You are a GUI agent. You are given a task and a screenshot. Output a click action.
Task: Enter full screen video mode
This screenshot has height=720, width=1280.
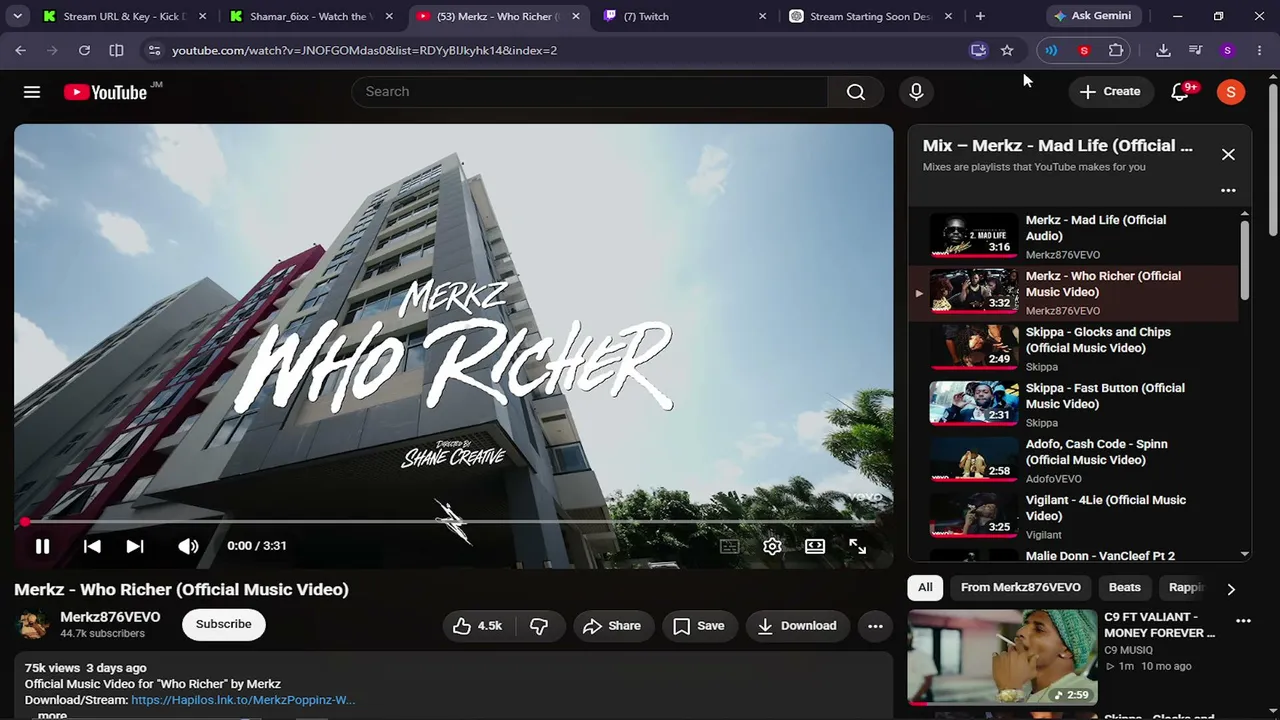coord(858,546)
